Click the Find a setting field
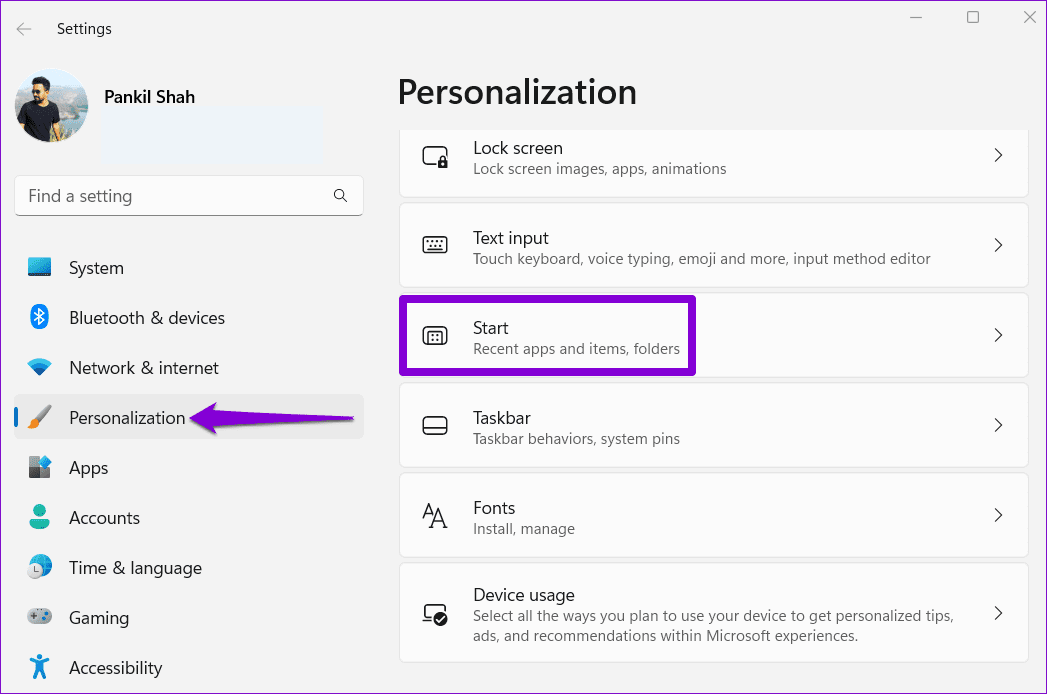This screenshot has height=694, width=1047. point(189,196)
